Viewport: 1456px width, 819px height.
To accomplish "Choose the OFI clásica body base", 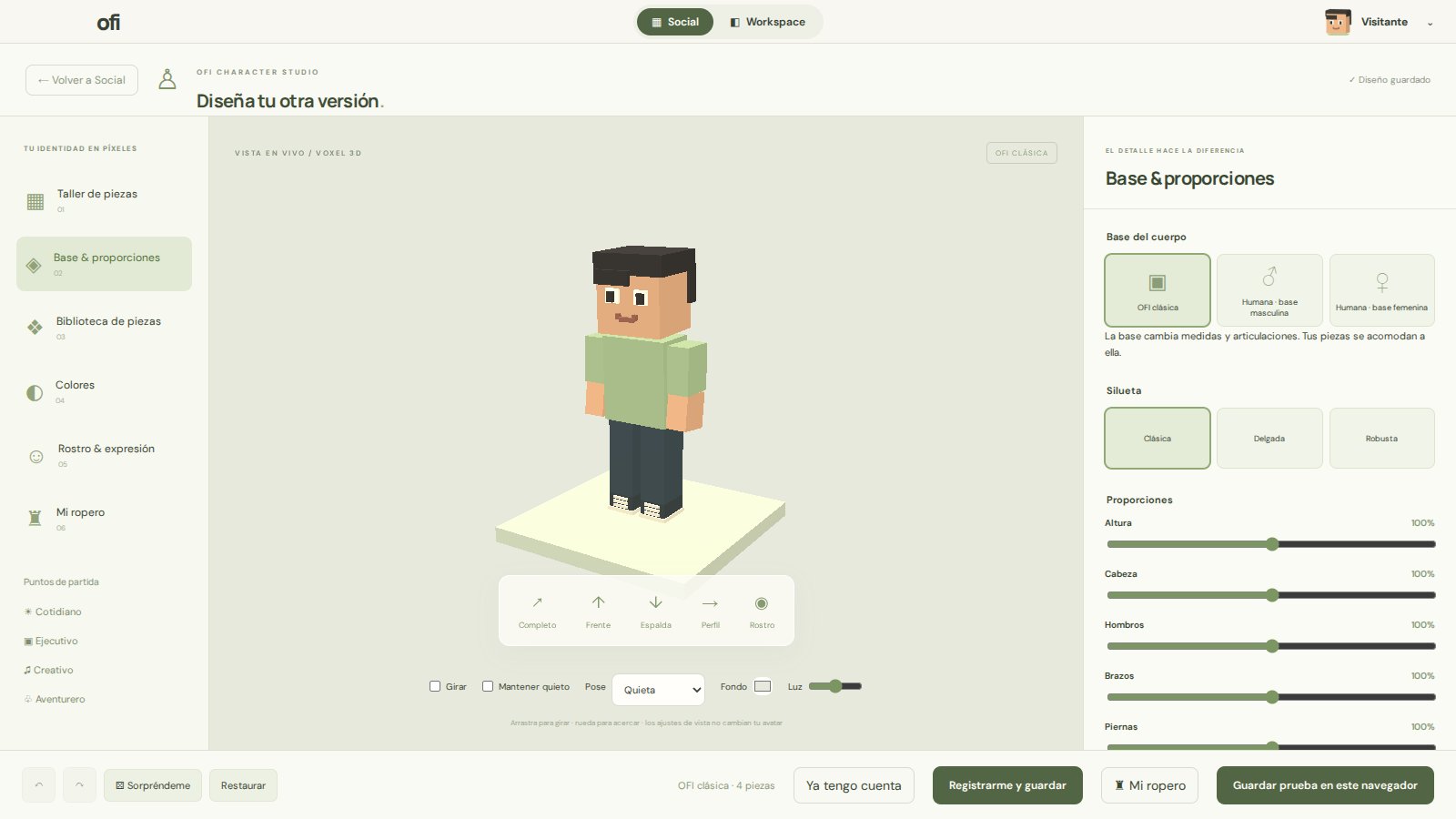I will click(x=1158, y=290).
